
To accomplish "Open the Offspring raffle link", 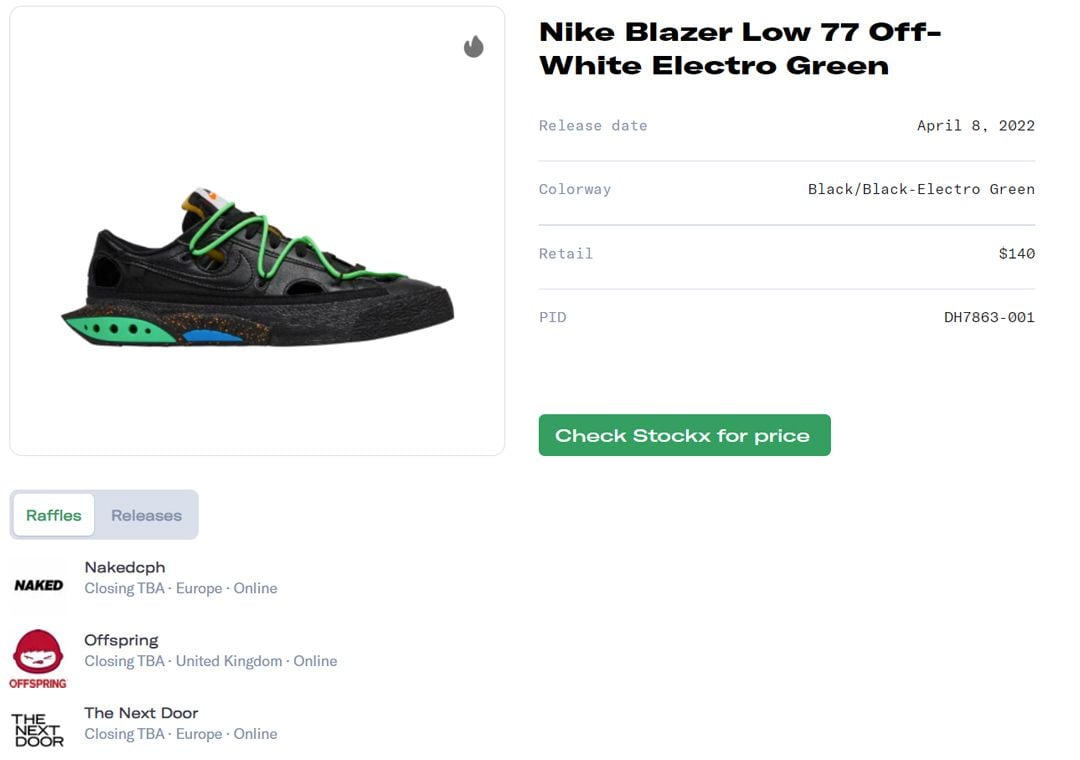I will point(121,640).
